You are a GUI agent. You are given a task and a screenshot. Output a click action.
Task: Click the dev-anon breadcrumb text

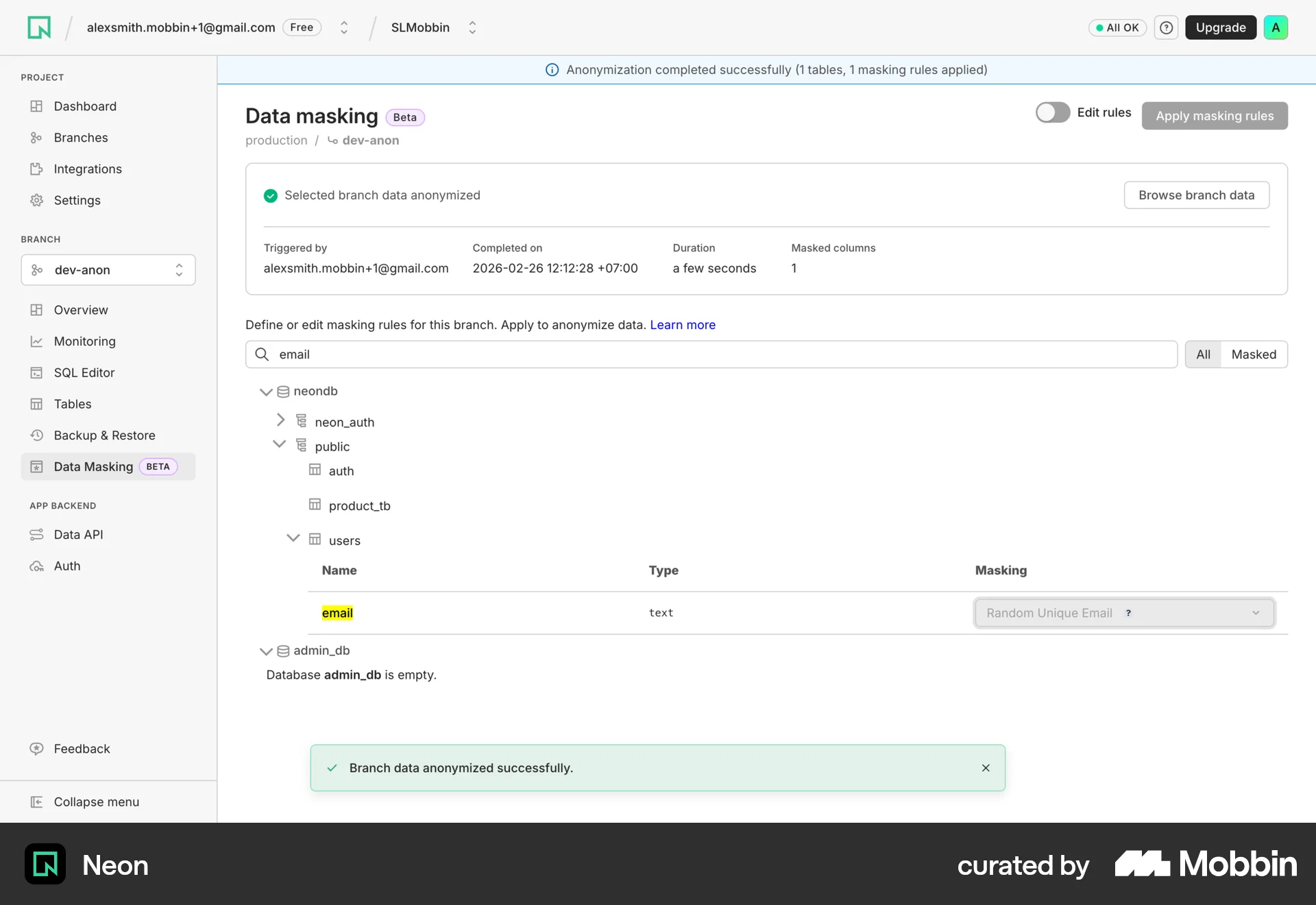point(371,141)
